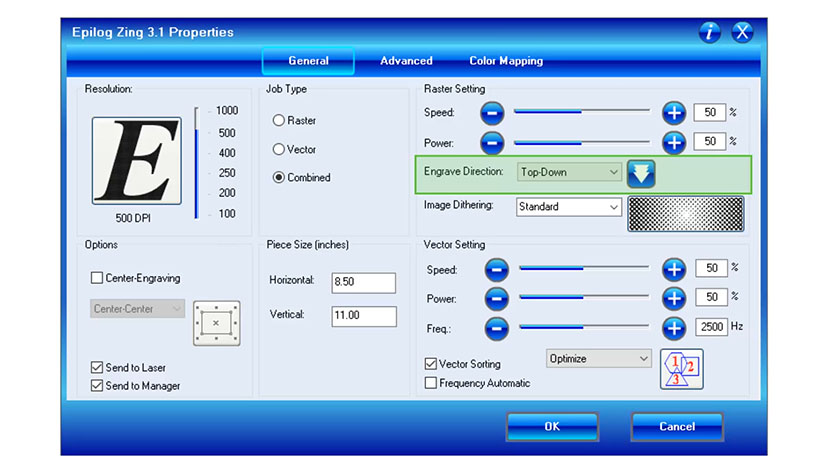The image size is (830, 473).
Task: Open the Engrave Direction Top-Down dropdown
Action: pyautogui.click(x=569, y=172)
